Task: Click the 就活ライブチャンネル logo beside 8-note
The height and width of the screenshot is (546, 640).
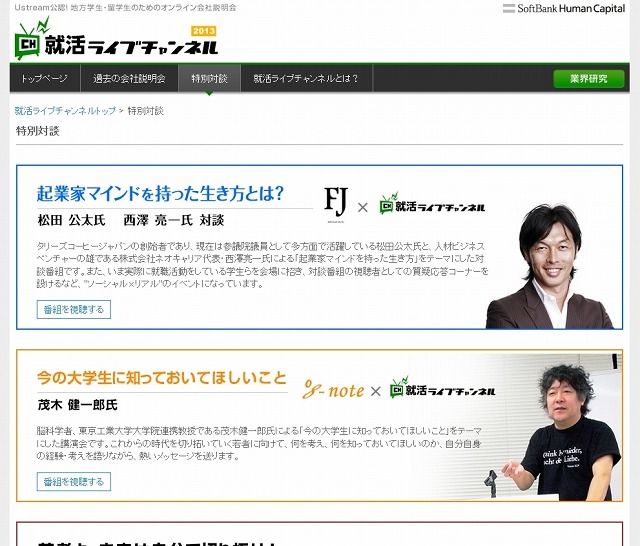Action: [442, 388]
